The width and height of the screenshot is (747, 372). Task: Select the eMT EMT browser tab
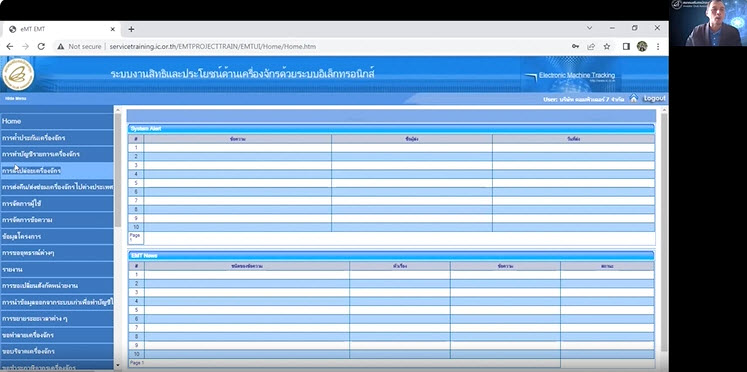[x=60, y=29]
